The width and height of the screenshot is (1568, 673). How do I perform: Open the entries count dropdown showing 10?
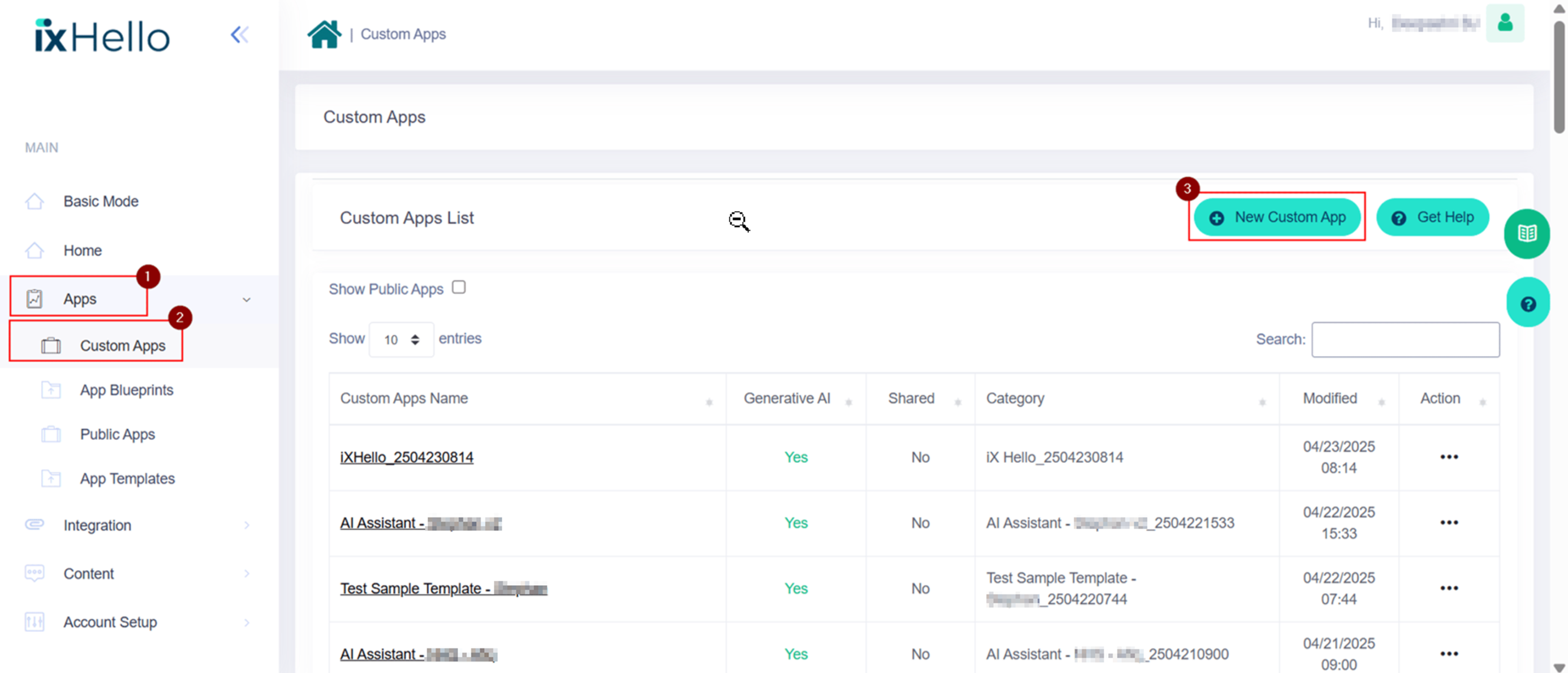tap(401, 339)
